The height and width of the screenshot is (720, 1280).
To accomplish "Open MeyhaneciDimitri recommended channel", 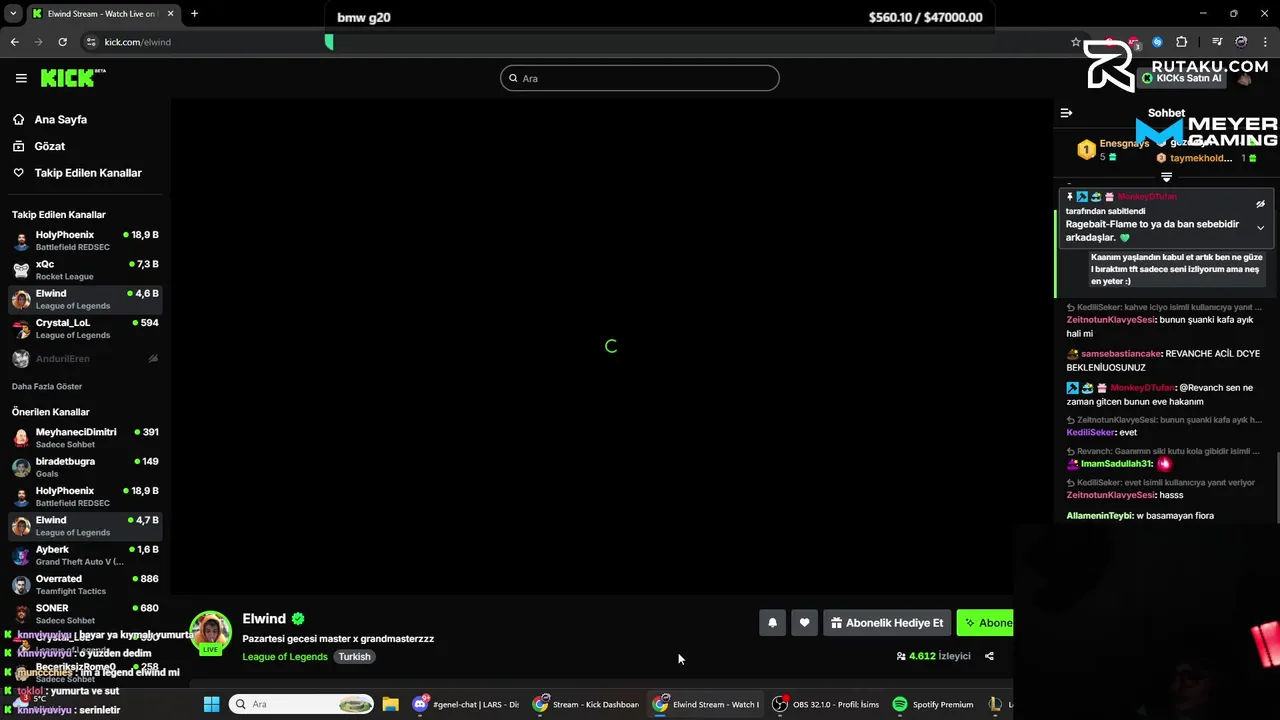I will [x=85, y=438].
